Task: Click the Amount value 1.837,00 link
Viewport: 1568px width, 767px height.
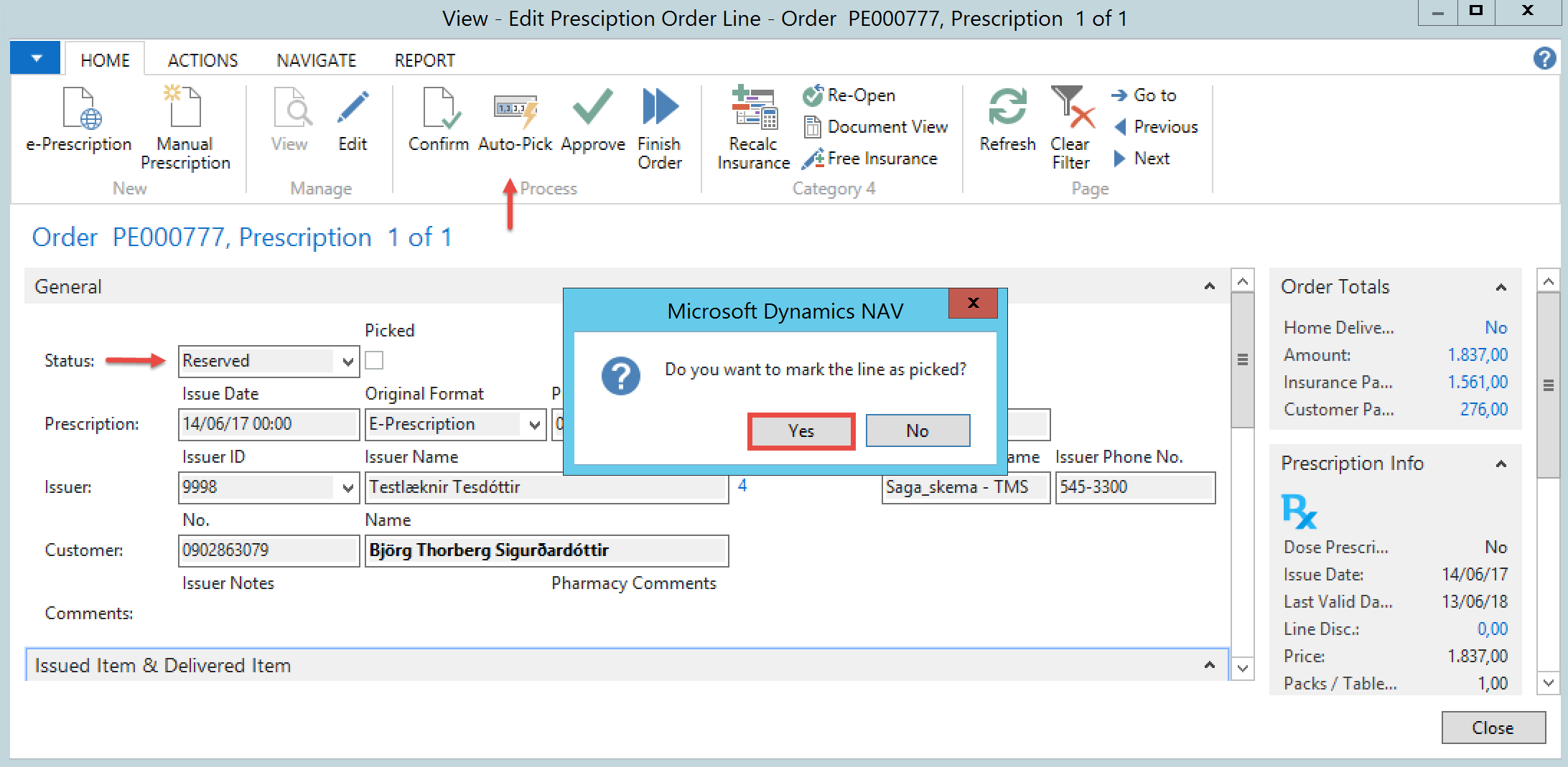Action: pos(1478,355)
